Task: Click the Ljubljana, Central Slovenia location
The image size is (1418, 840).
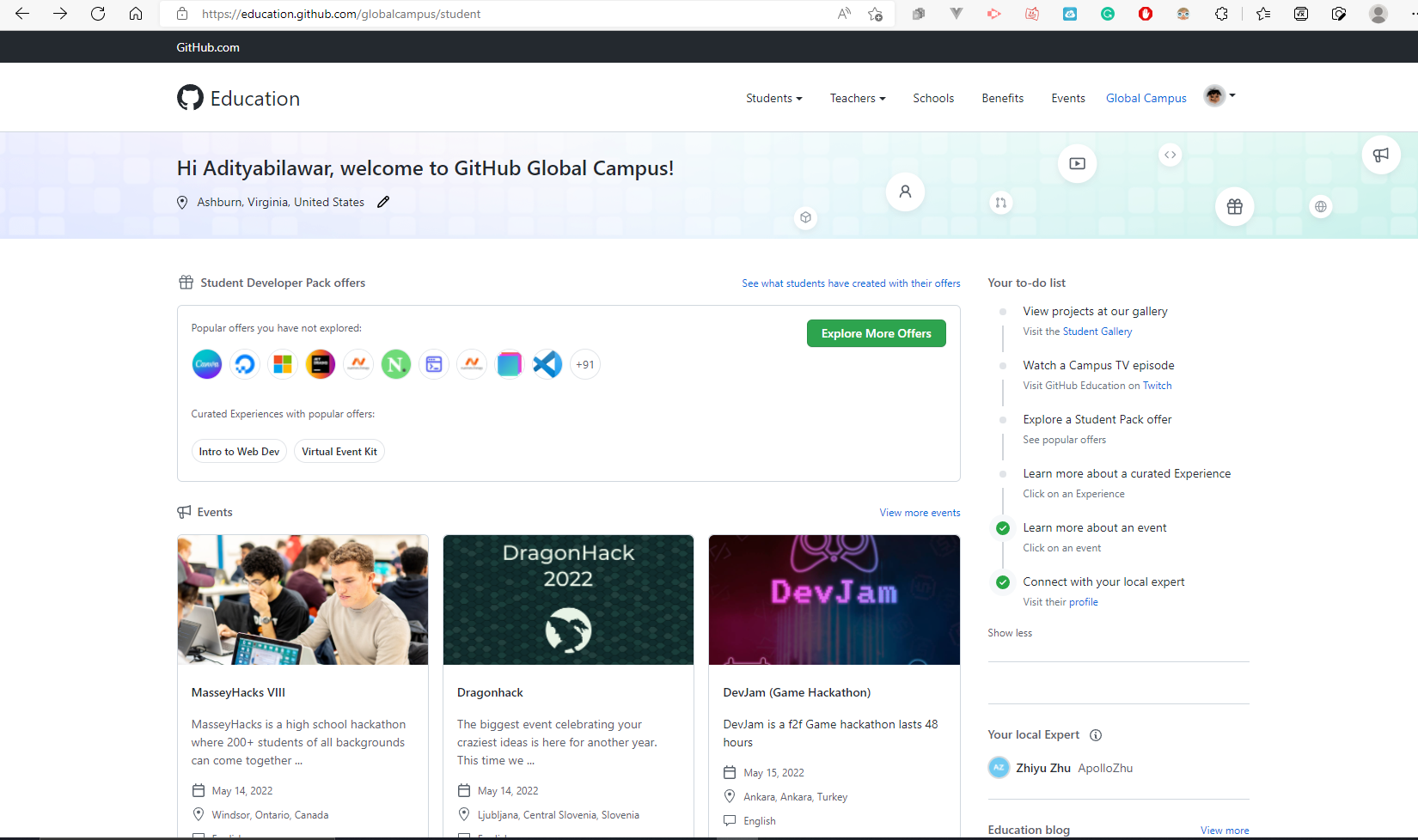Action: click(559, 815)
